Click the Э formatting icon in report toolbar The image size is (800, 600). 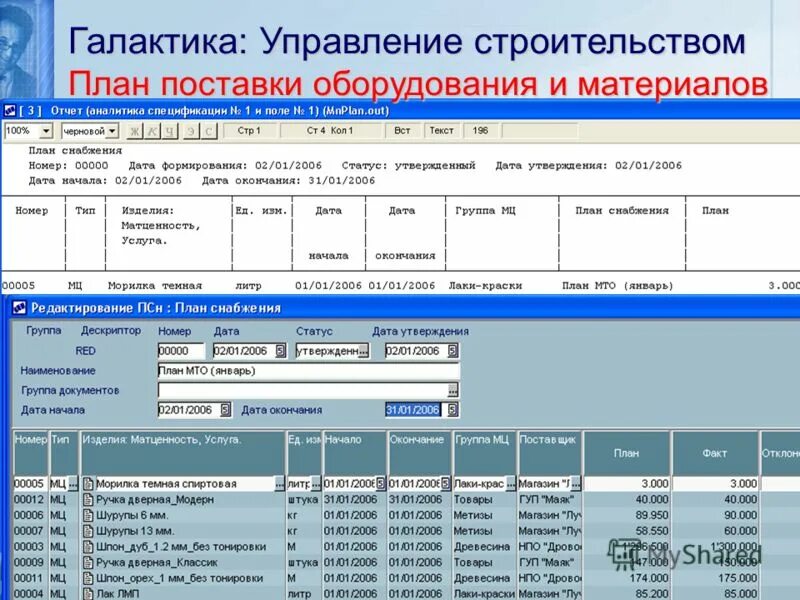pos(192,130)
